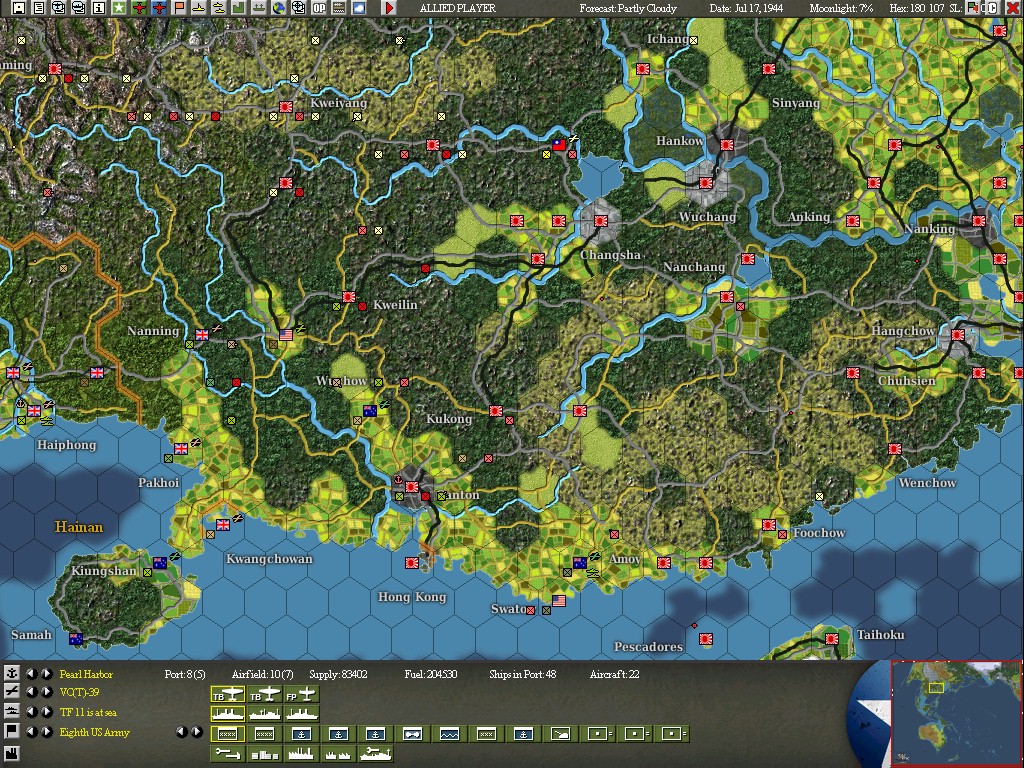Toggle the tank armor unit filter

click(x=412, y=734)
